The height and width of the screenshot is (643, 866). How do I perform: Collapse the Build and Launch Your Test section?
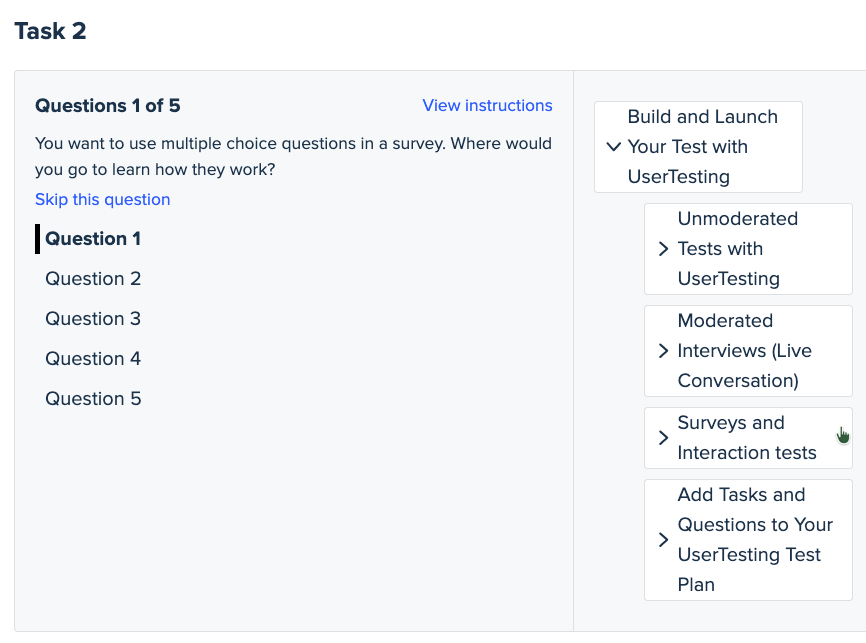click(x=613, y=146)
